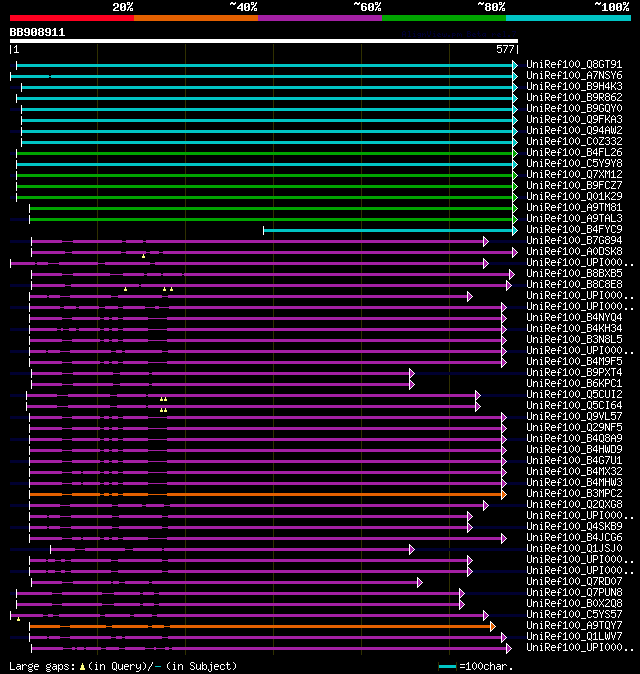Open hit UniRef100_B4MX32
This screenshot has width=640, height=674.
tap(574, 472)
